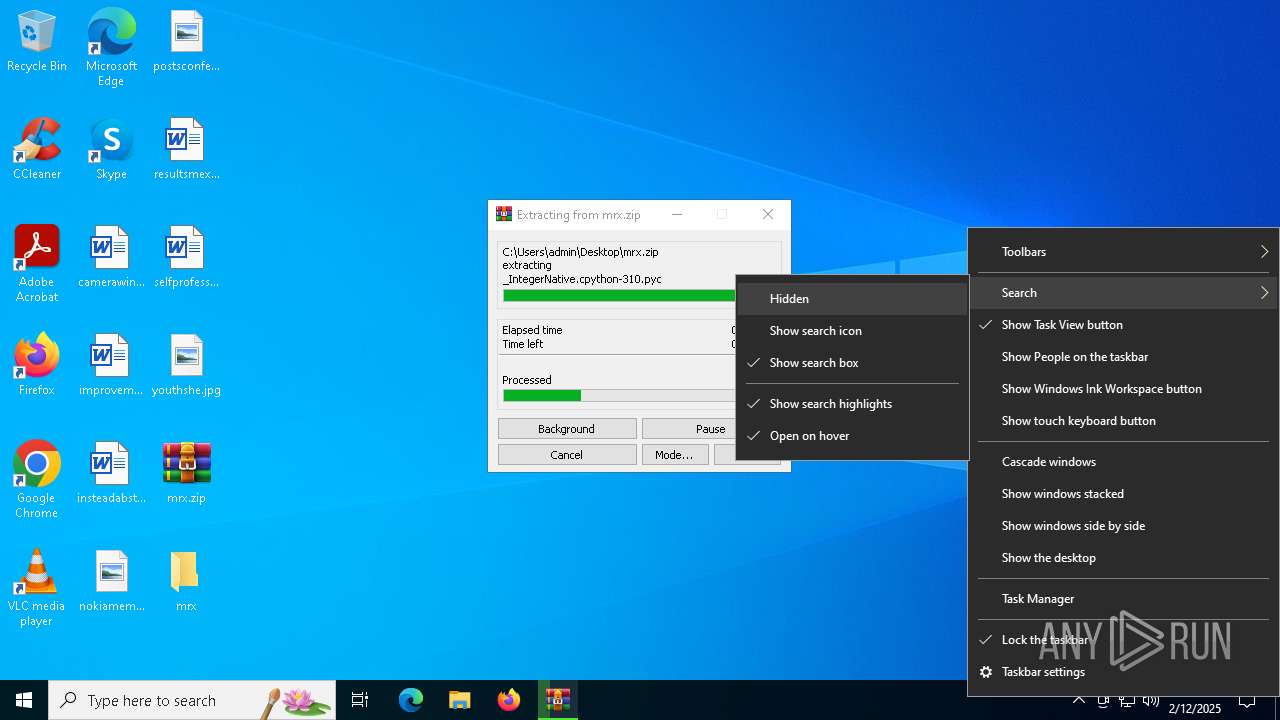This screenshot has width=1280, height=720.
Task: Click the Task View taskbar icon
Action: click(x=360, y=700)
